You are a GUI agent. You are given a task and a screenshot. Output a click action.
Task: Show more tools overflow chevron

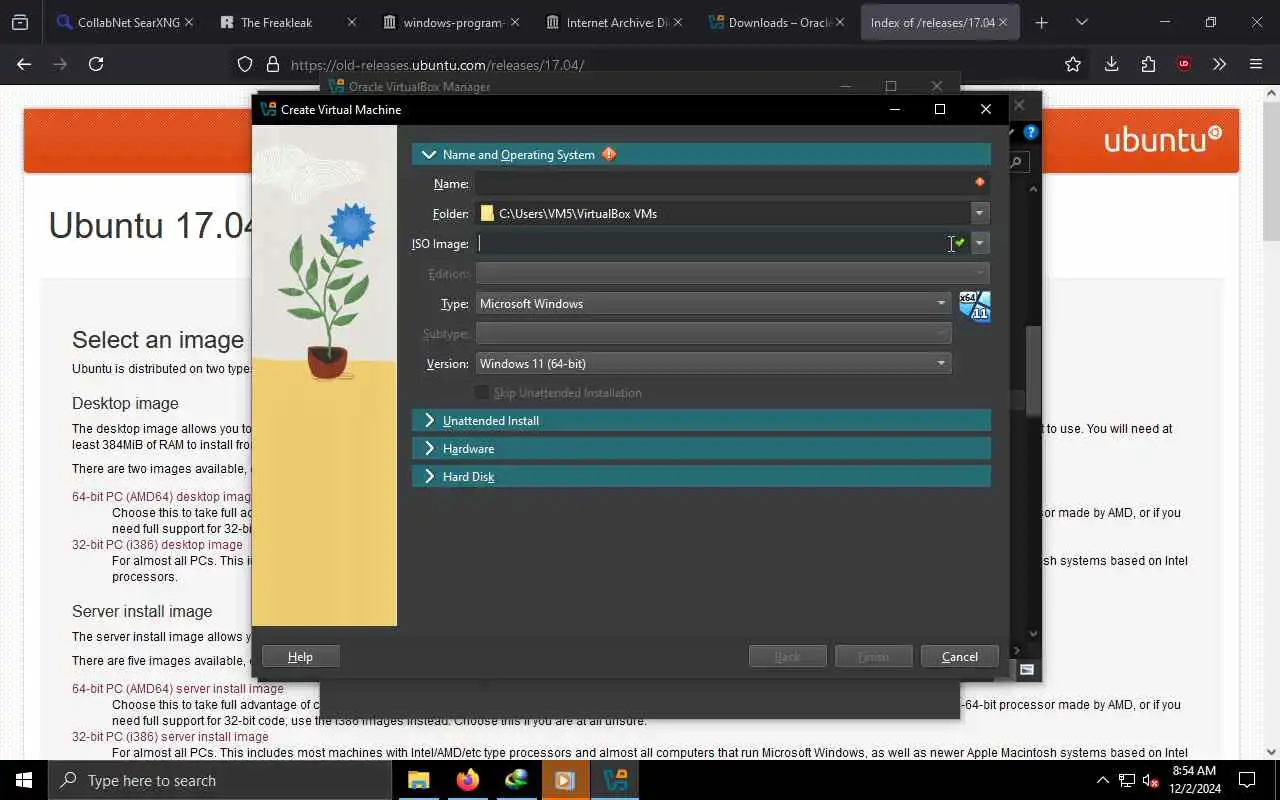(1219, 64)
